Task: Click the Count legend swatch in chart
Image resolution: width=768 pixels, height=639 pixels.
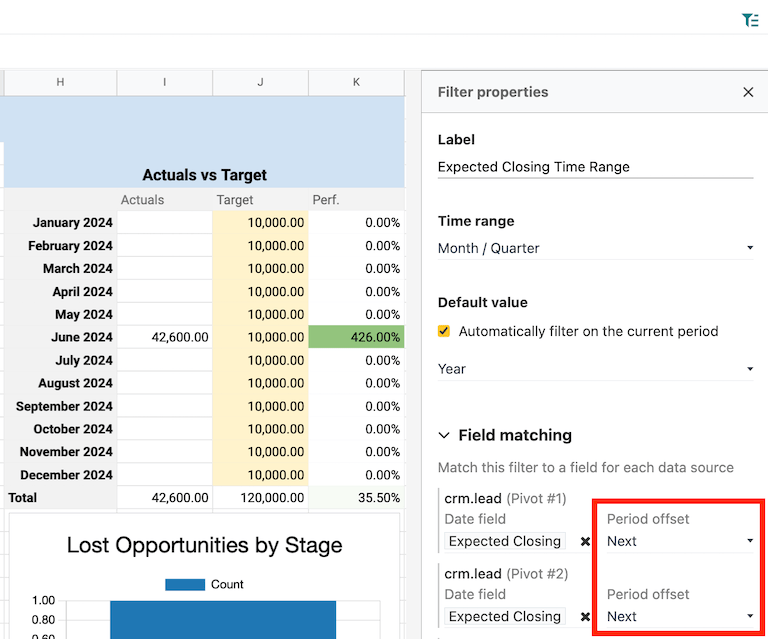Action: tap(183, 585)
